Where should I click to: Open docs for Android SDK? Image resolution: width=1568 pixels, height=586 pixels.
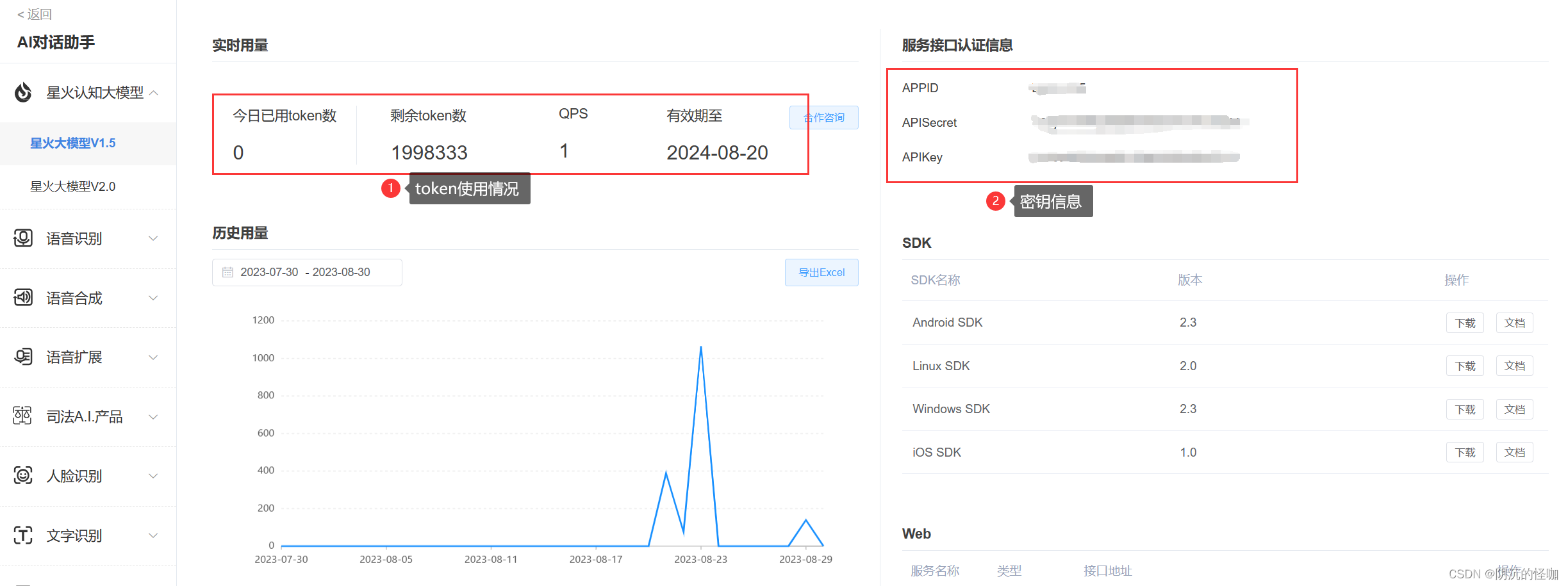(x=1515, y=323)
